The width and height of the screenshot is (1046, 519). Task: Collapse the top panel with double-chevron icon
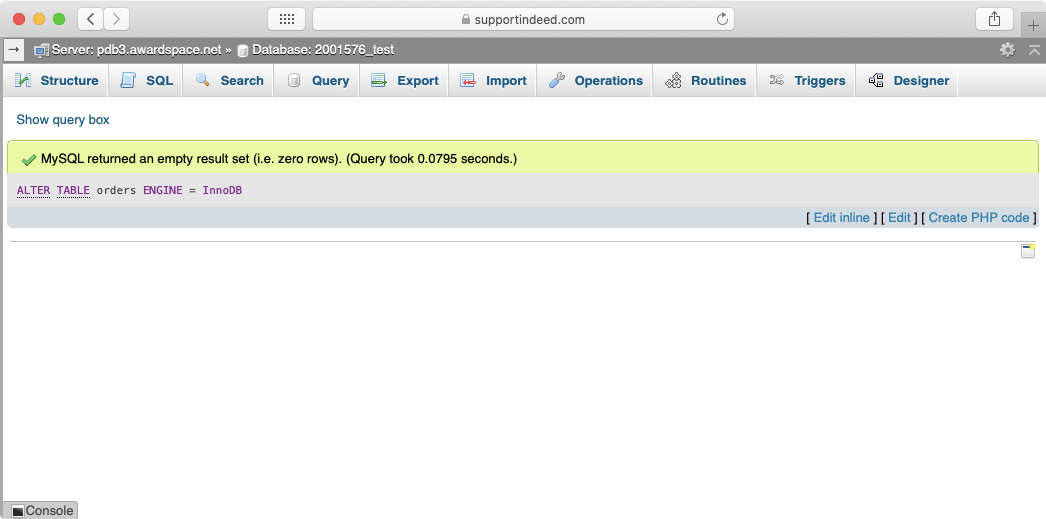click(1034, 49)
